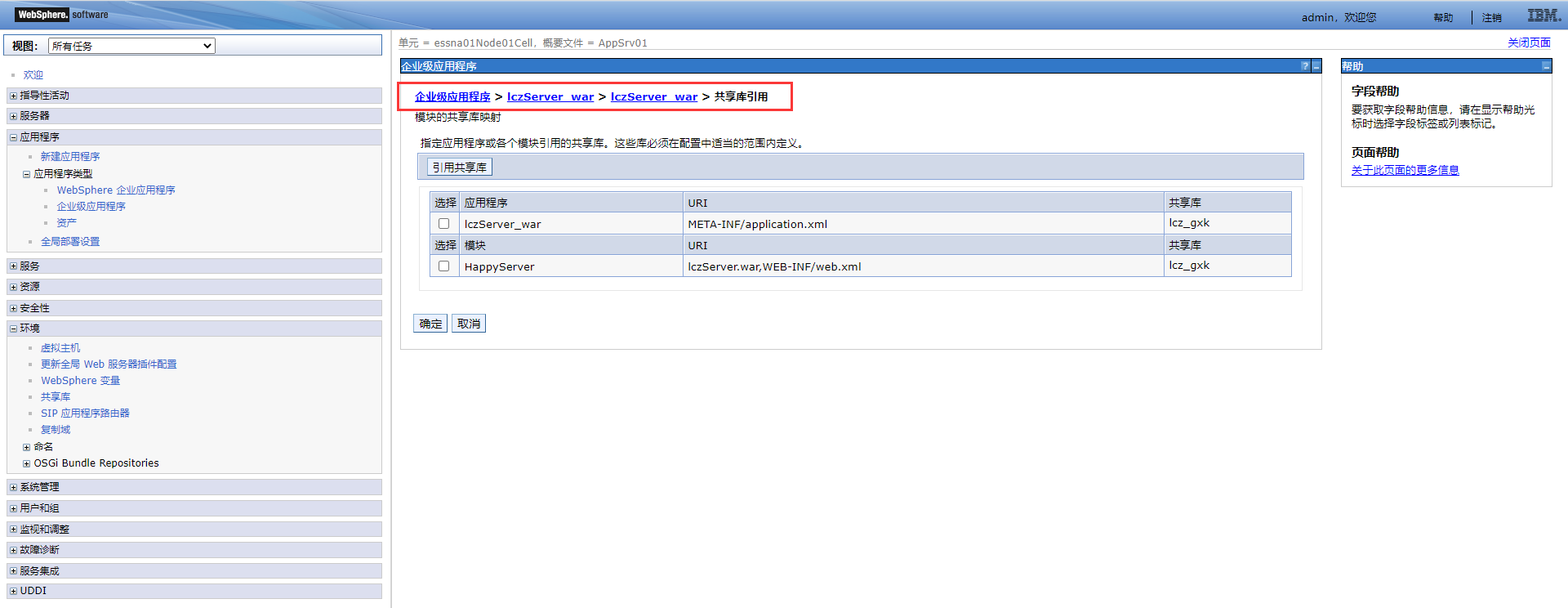
Task: Expand the 命名 tree node
Action: point(27,447)
